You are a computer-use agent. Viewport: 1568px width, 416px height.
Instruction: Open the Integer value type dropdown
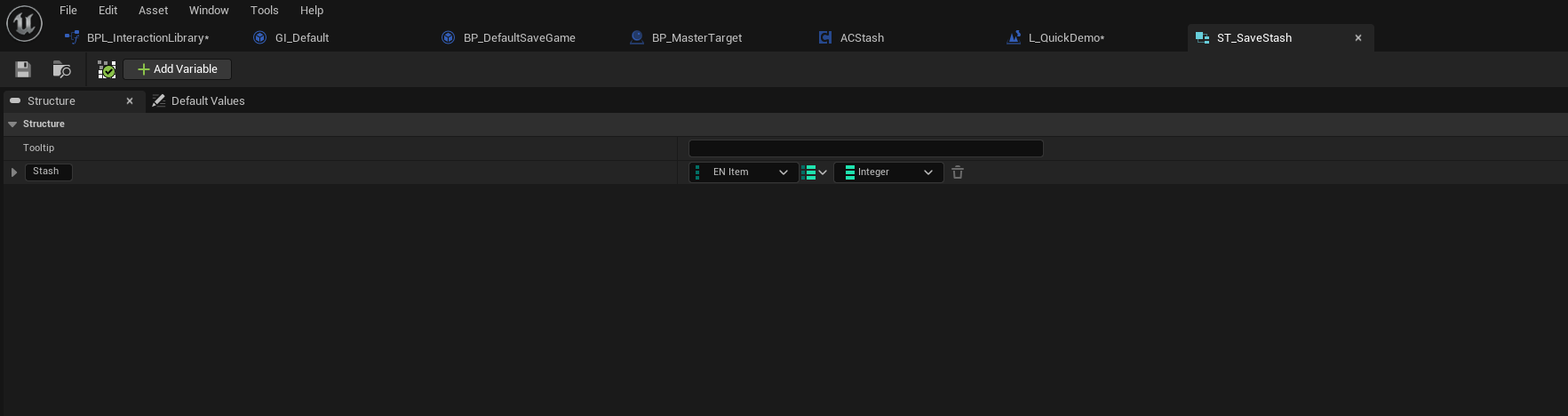(888, 172)
